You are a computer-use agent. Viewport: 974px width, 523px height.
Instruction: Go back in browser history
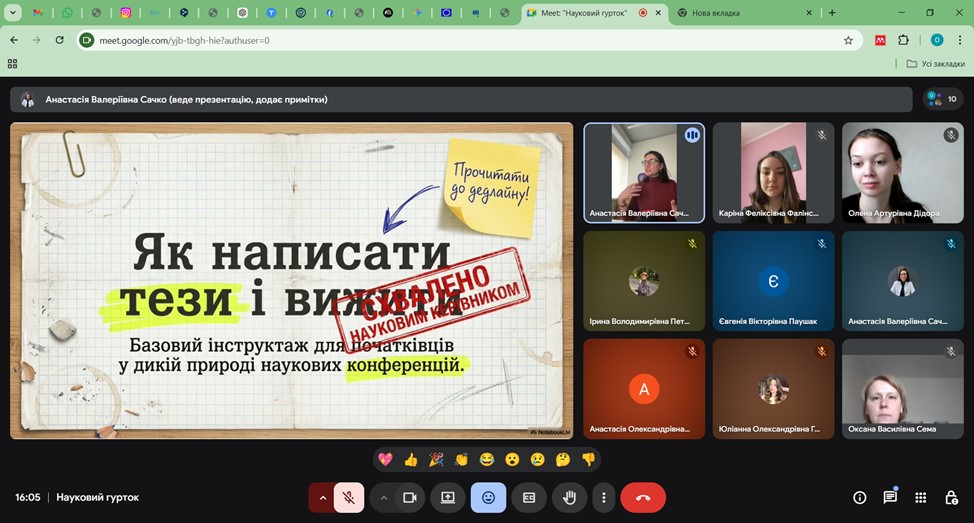click(14, 40)
